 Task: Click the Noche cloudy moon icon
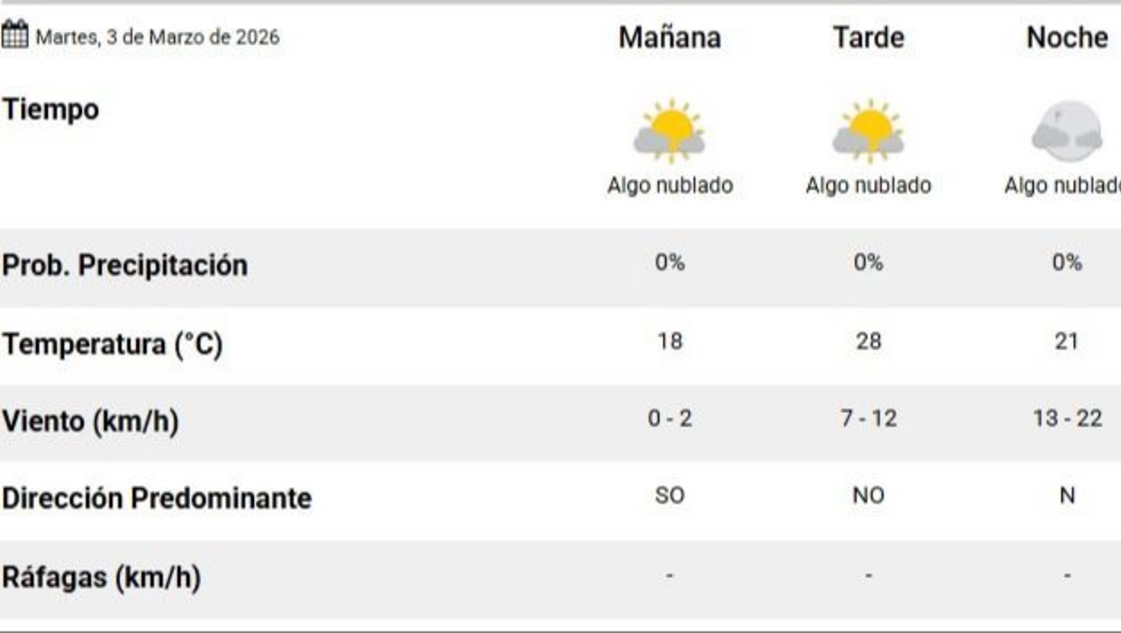1067,131
